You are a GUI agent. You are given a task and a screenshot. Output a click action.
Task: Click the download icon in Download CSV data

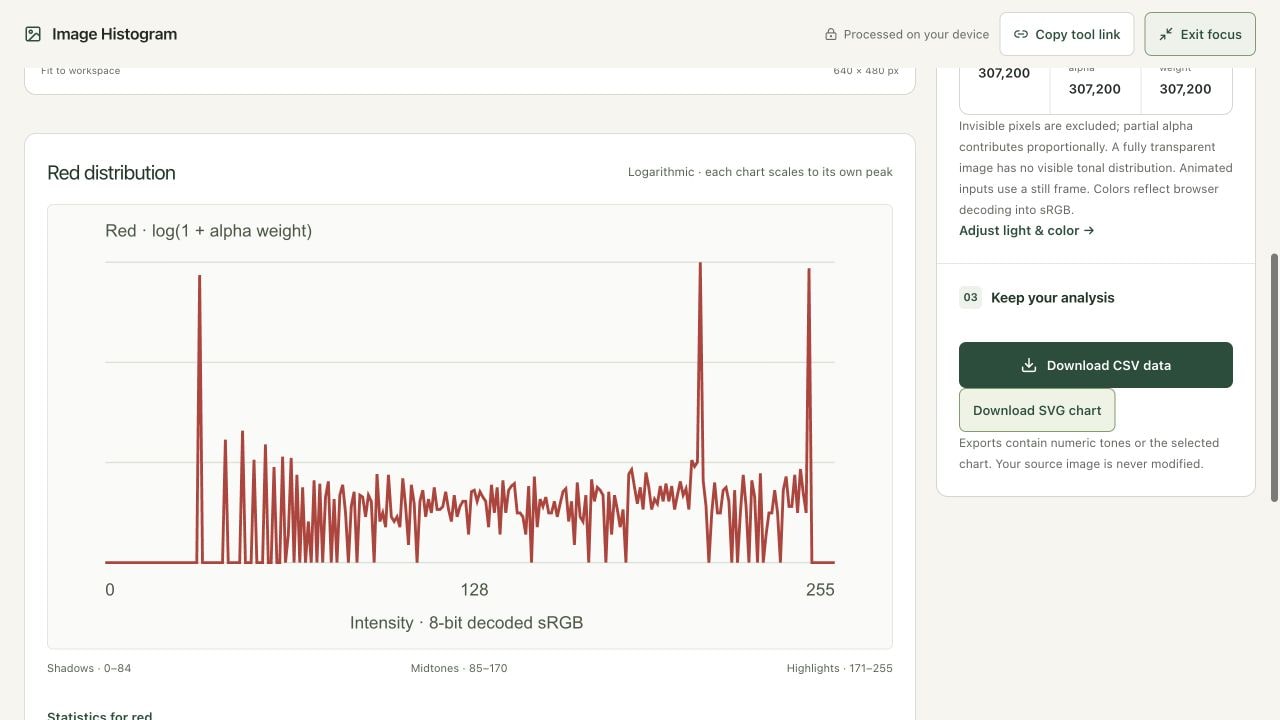pos(1028,365)
